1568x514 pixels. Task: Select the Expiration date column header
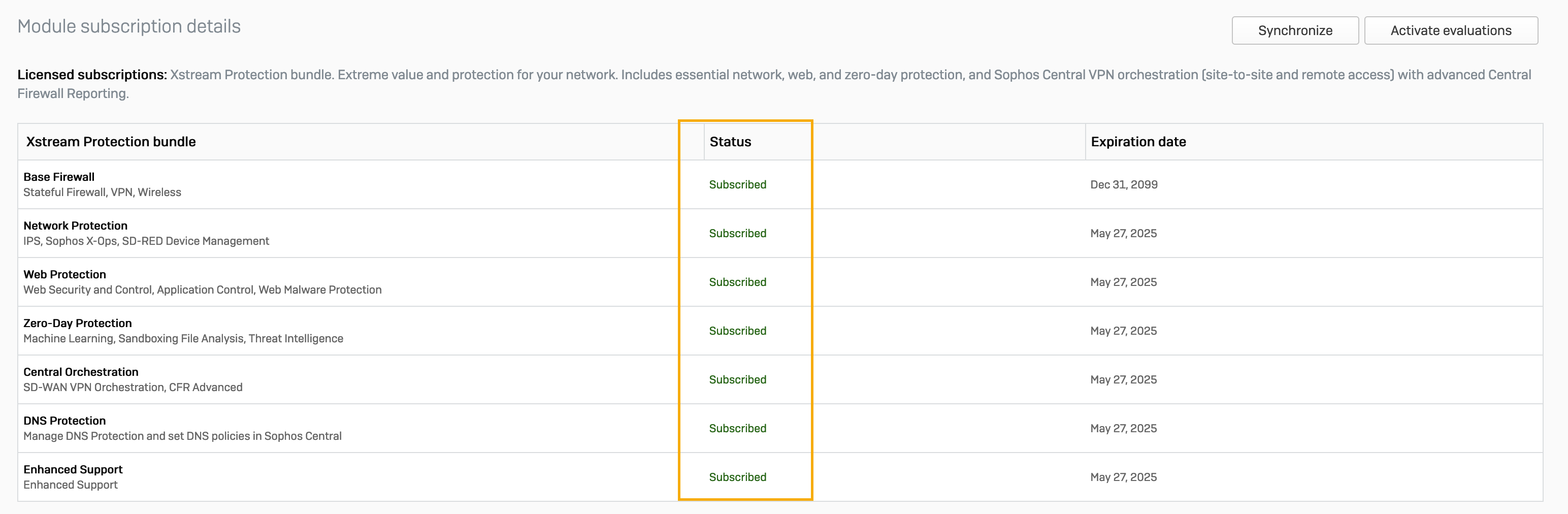pyautogui.click(x=1137, y=141)
